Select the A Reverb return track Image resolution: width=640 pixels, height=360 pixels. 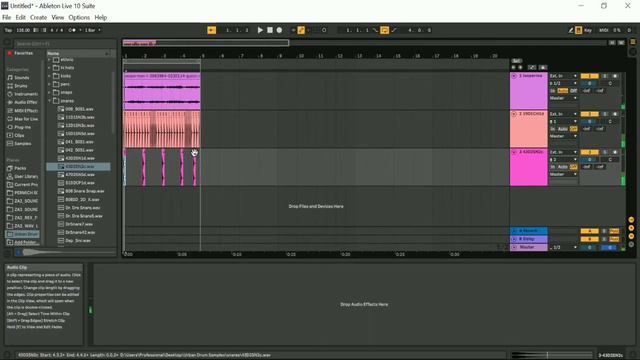tap(529, 231)
